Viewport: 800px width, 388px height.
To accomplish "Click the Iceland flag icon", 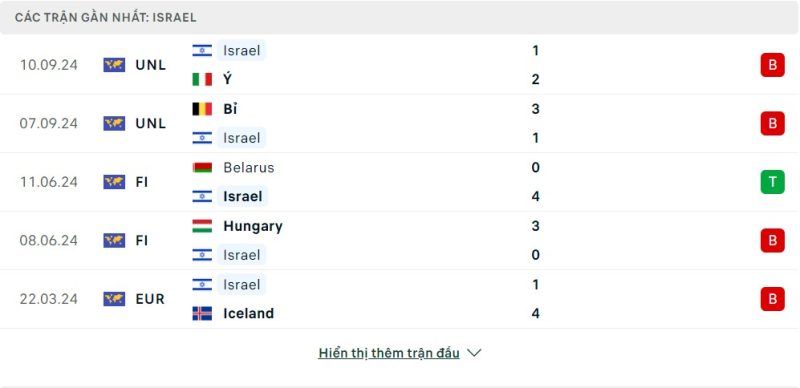I will point(202,313).
